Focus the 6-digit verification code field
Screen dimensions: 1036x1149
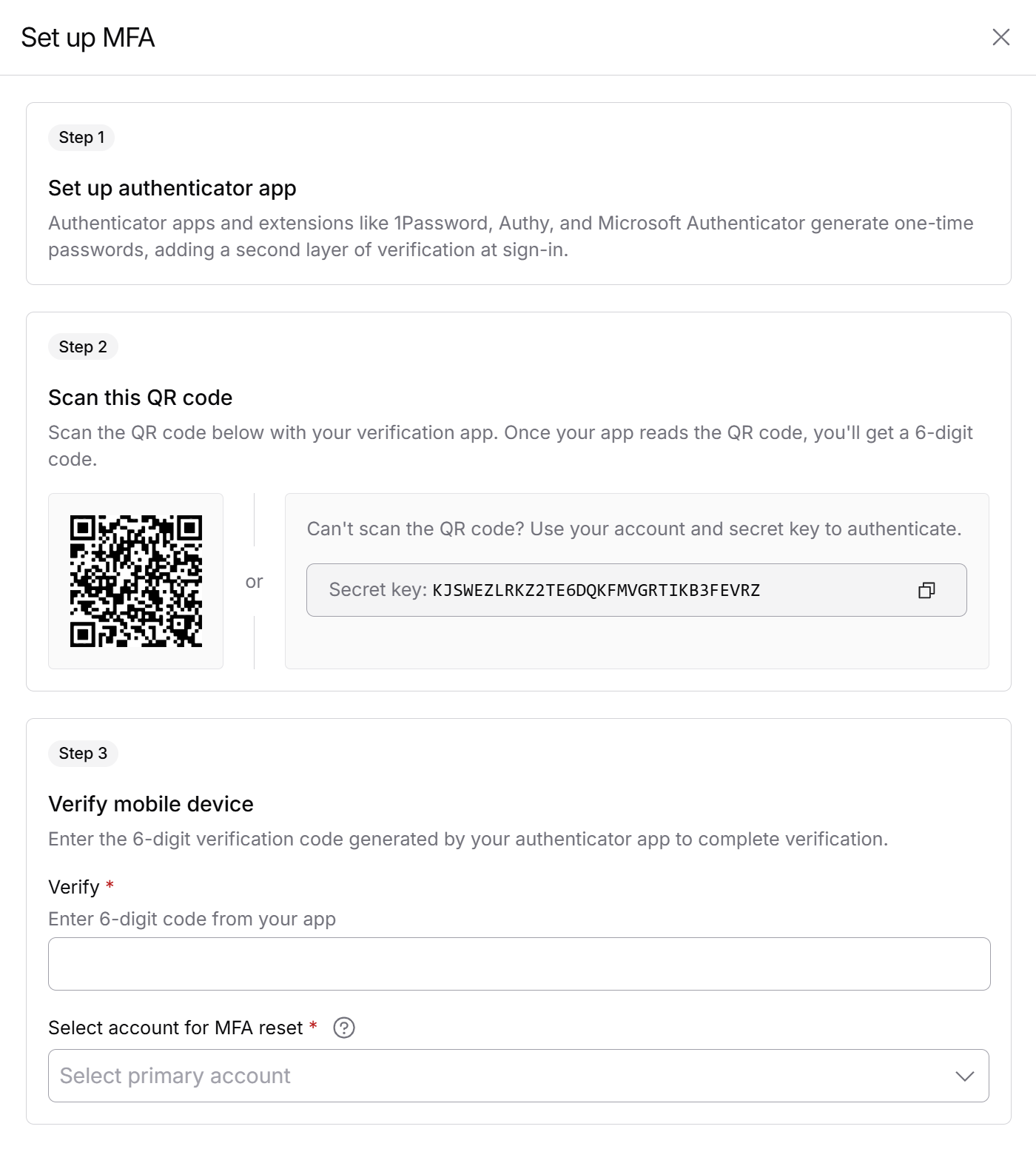tap(519, 964)
